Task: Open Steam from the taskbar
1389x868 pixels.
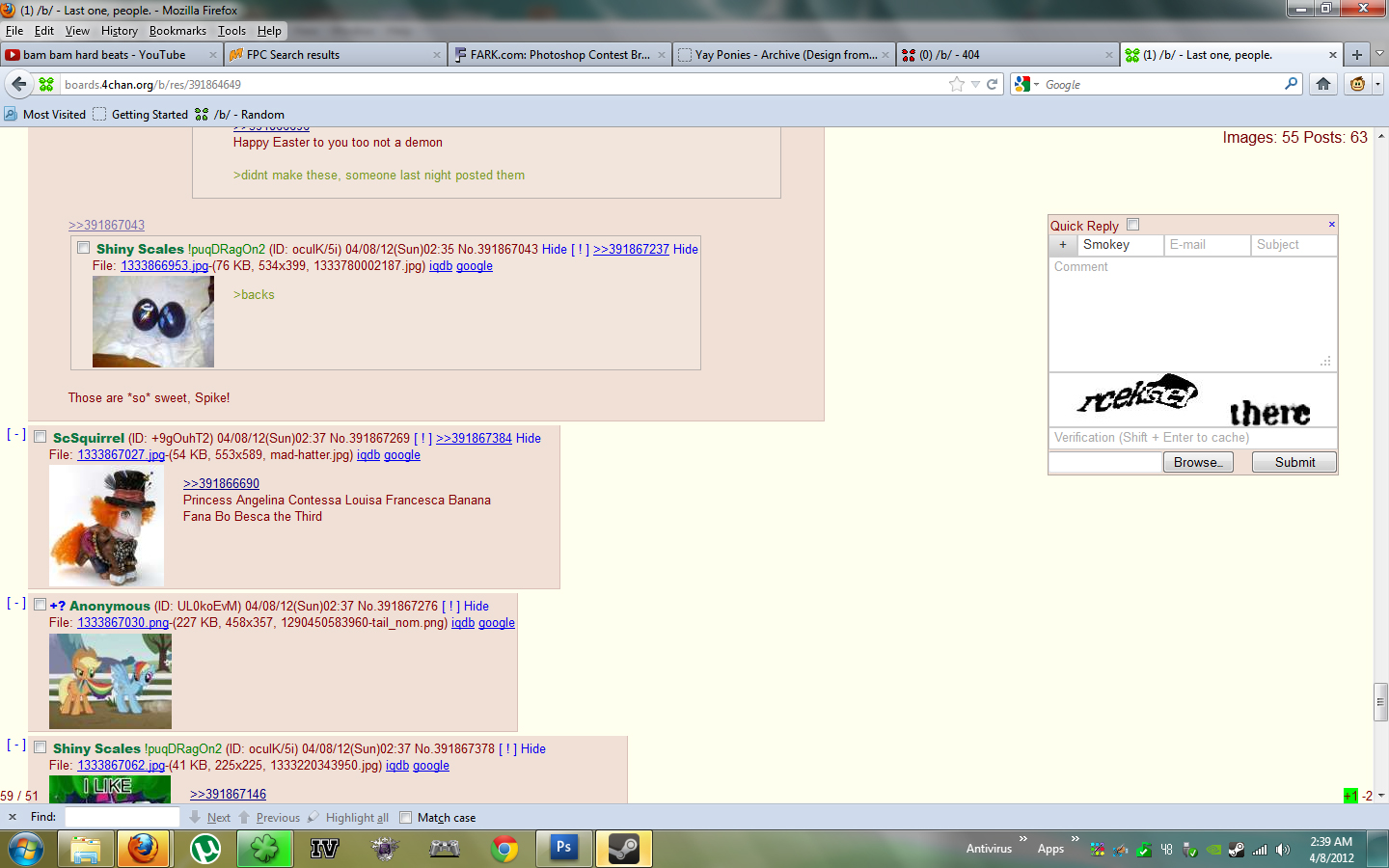Action: pos(624,849)
